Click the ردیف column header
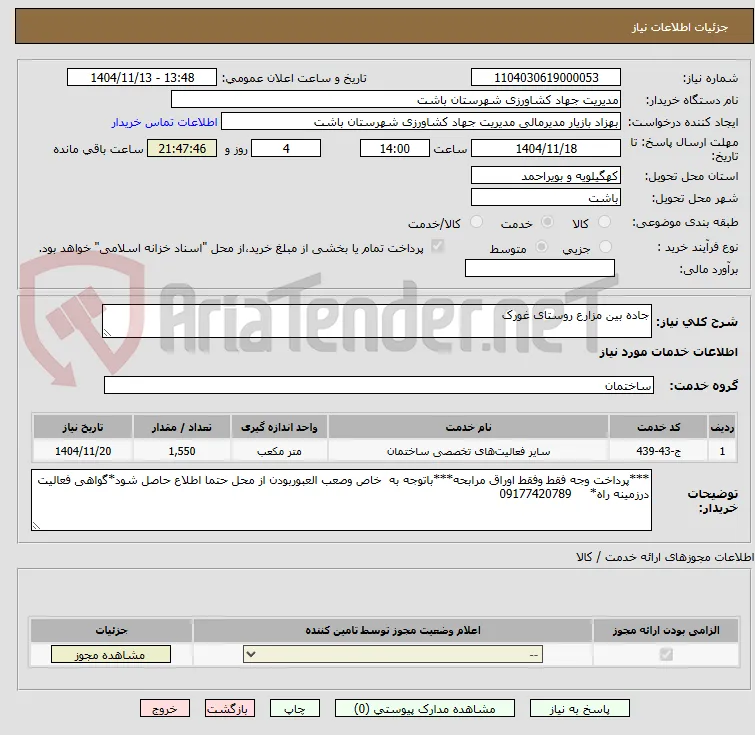The width and height of the screenshot is (755, 735). click(x=722, y=427)
